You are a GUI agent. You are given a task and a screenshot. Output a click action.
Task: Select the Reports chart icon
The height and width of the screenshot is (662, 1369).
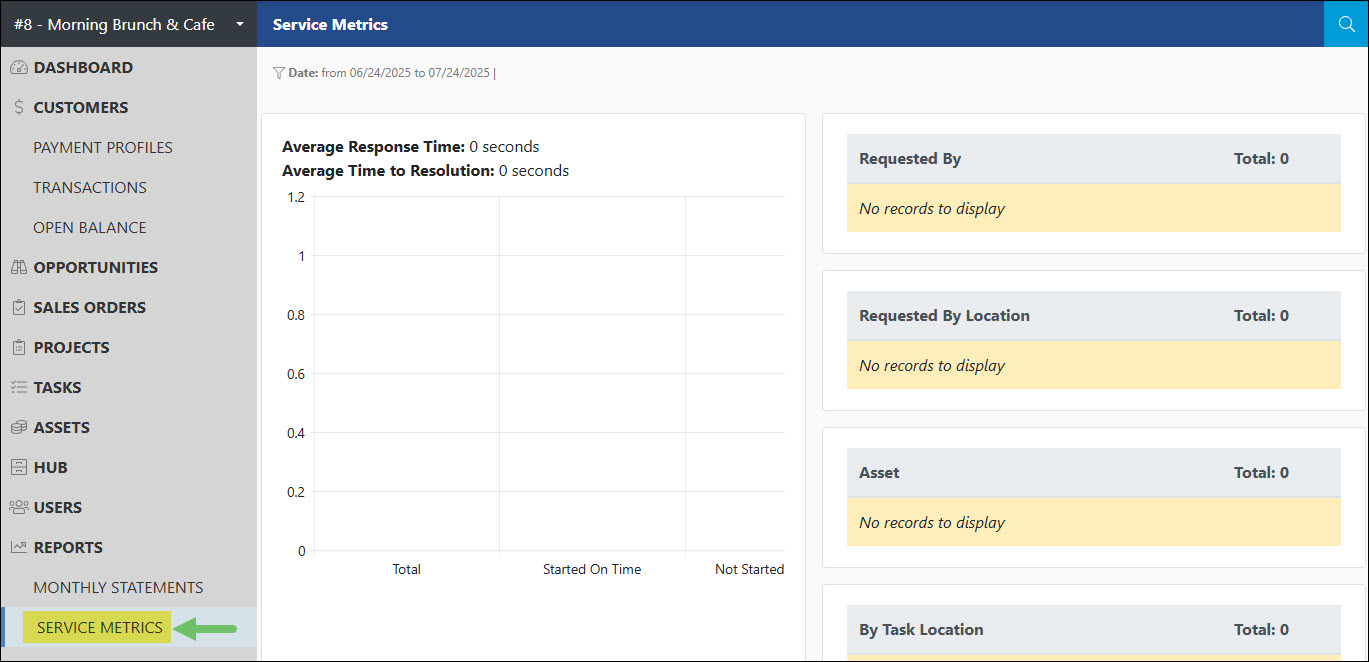click(x=20, y=547)
